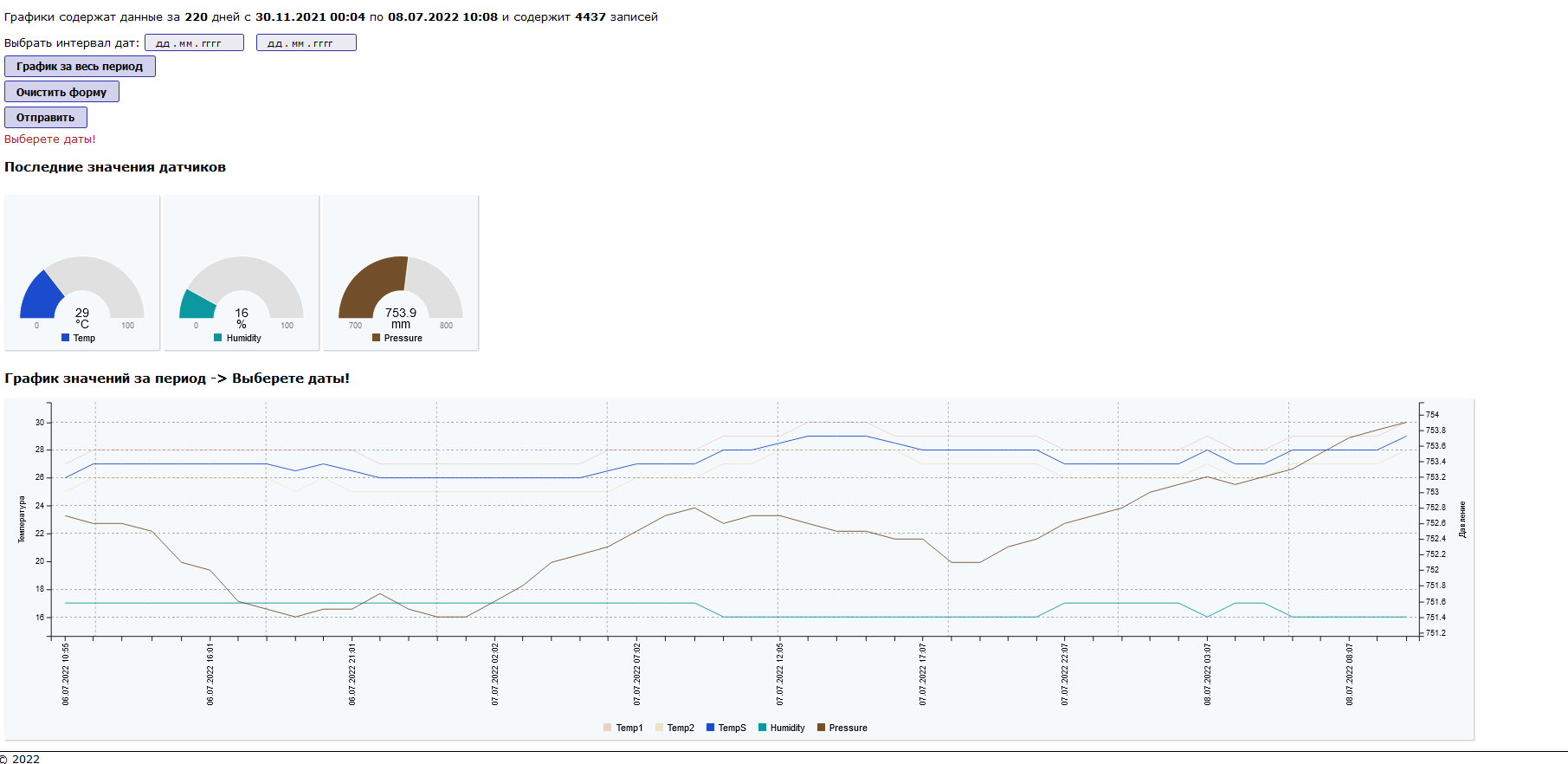The width and height of the screenshot is (1568, 764).
Task: Click the '800' maximum on pressure gauge
Action: tap(446, 326)
